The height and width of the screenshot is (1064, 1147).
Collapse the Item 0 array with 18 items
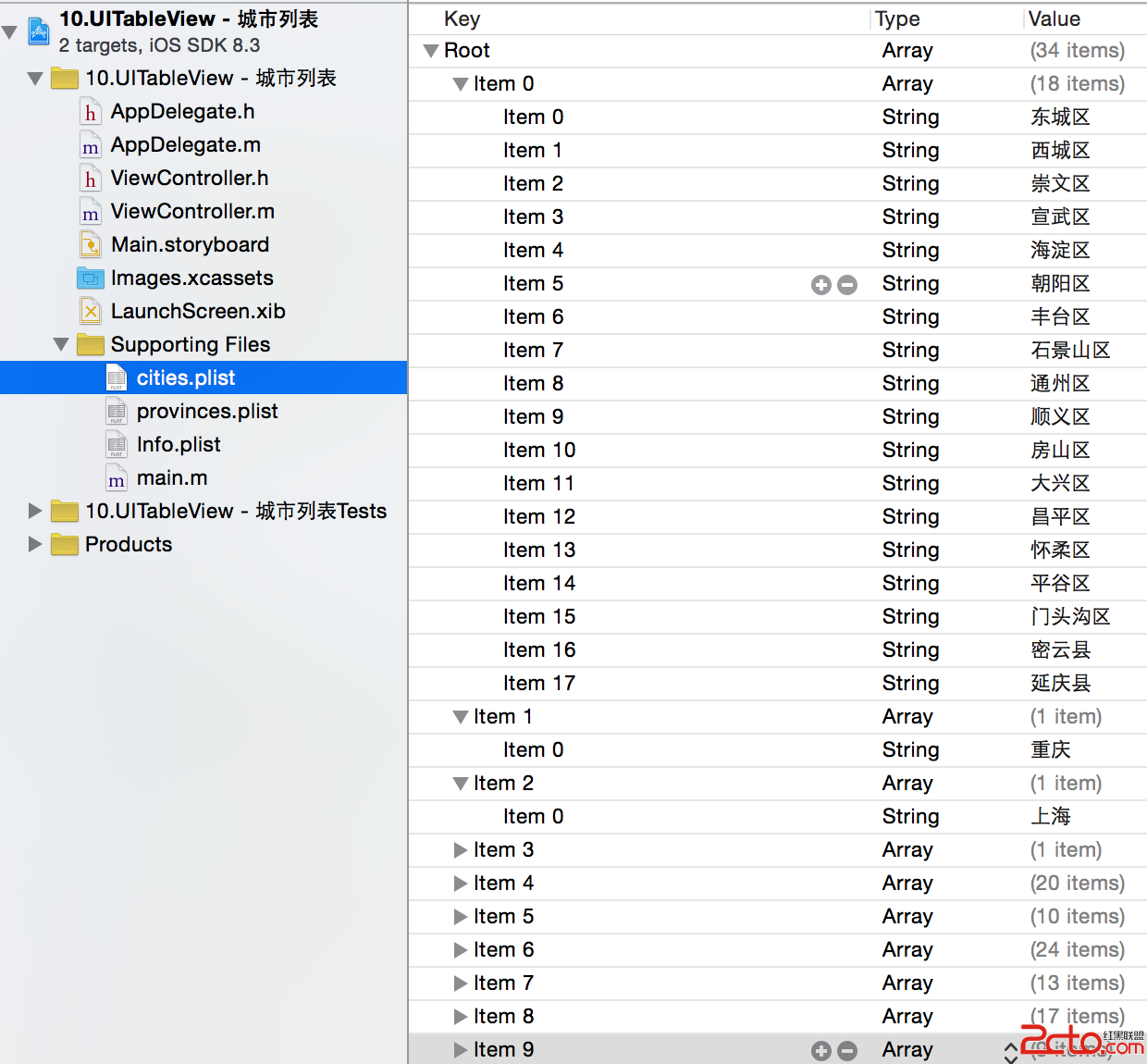pos(461,84)
